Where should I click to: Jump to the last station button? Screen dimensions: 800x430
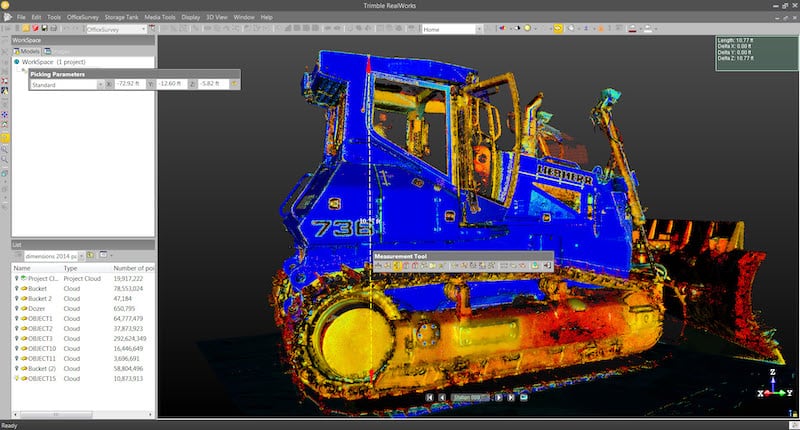[x=511, y=397]
